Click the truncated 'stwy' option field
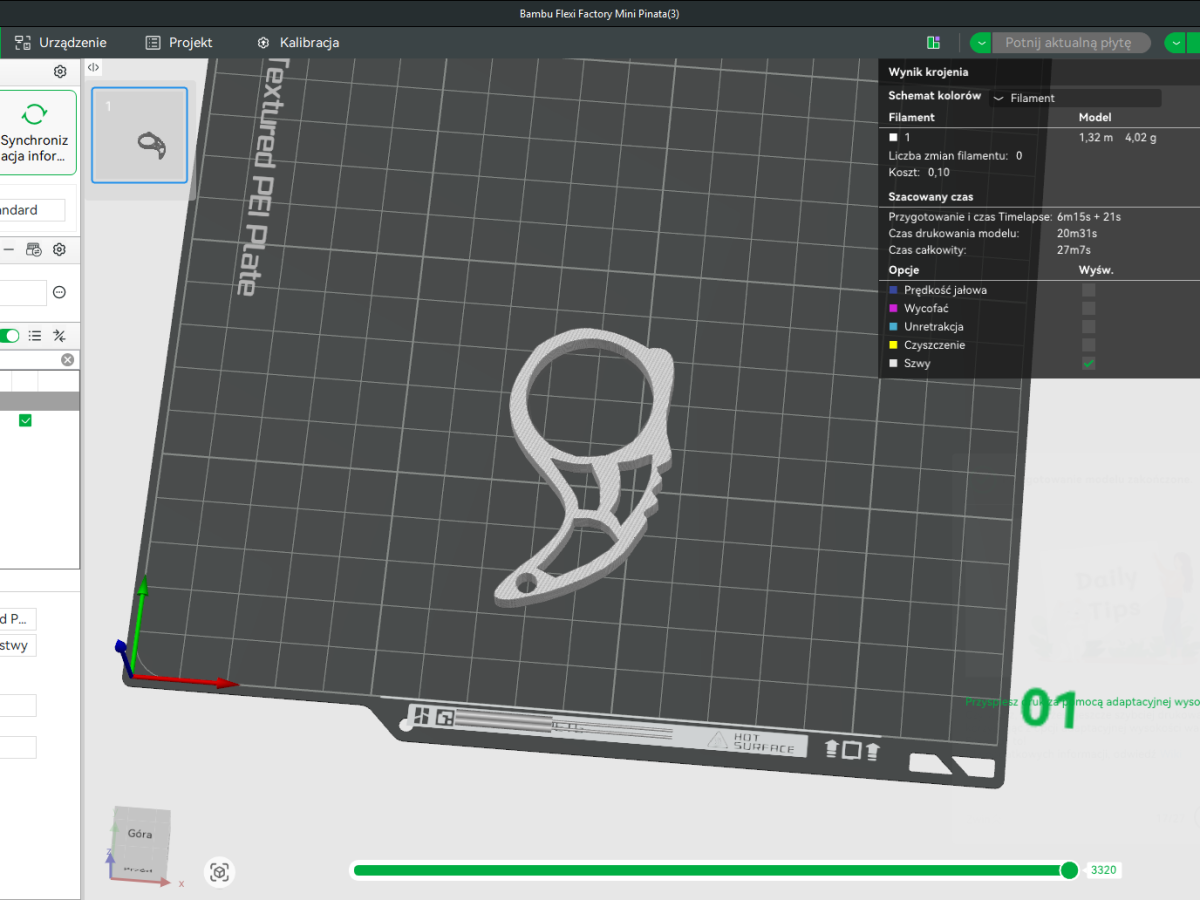Screen dimensions: 1200x900 pyautogui.click(x=18, y=646)
